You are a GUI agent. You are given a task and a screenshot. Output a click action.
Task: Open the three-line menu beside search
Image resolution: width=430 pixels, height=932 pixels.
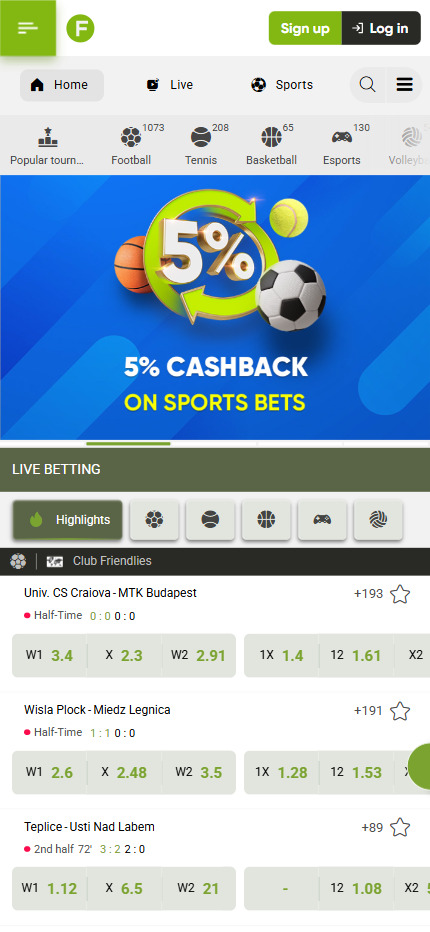point(404,85)
